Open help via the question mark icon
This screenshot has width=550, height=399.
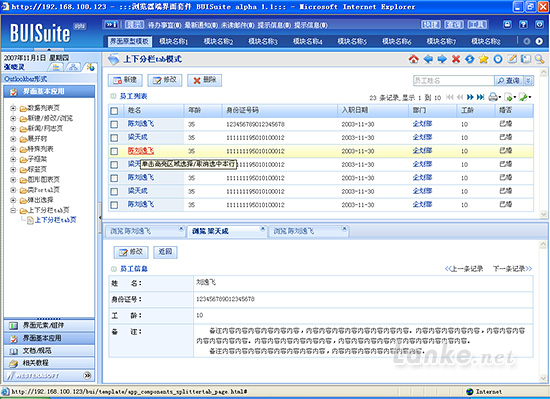coord(523,24)
